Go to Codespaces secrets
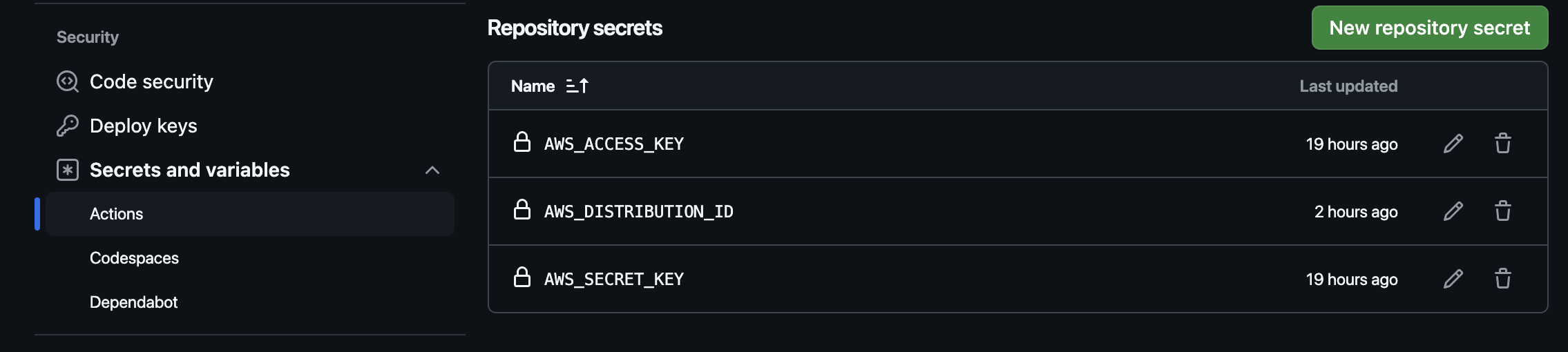1568x352 pixels. 134,258
